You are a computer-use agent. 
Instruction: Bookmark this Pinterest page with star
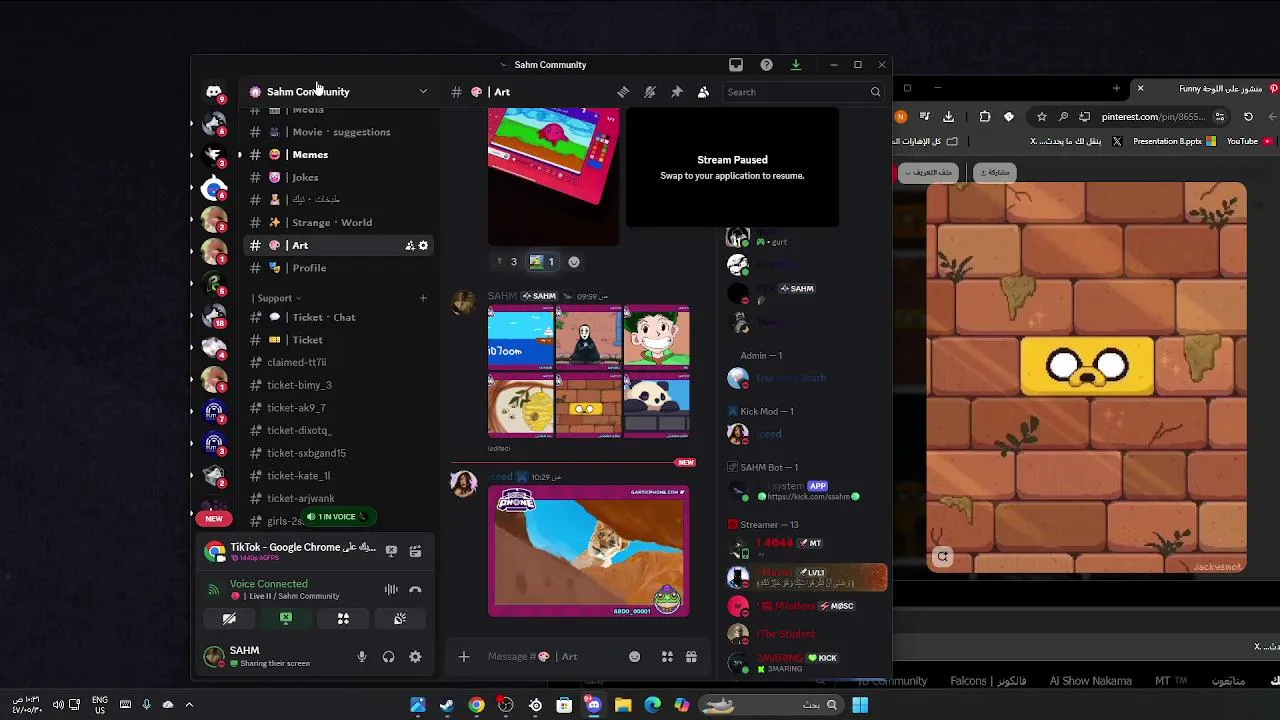pos(1042,117)
